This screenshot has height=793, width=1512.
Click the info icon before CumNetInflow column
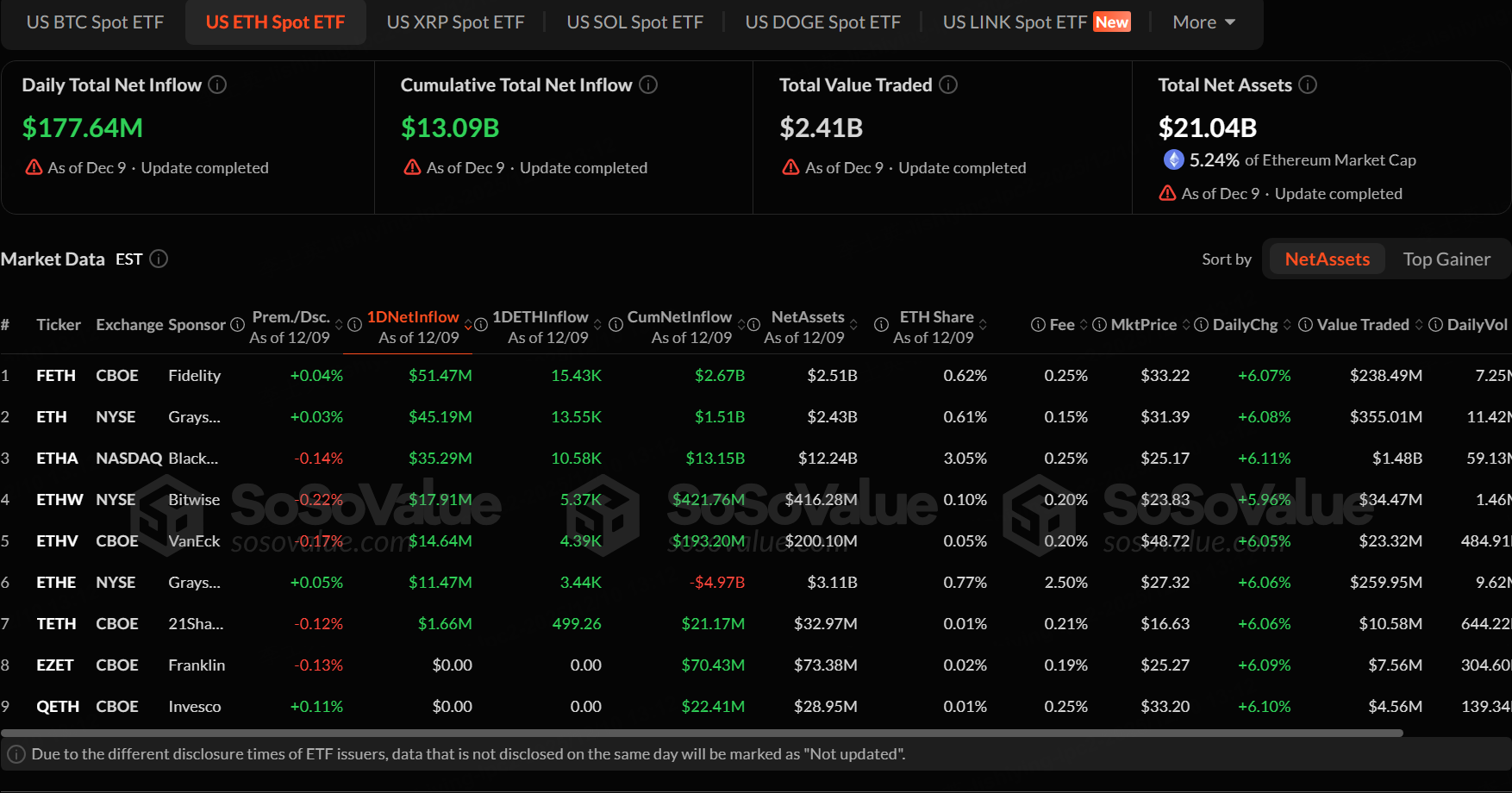pyautogui.click(x=615, y=325)
